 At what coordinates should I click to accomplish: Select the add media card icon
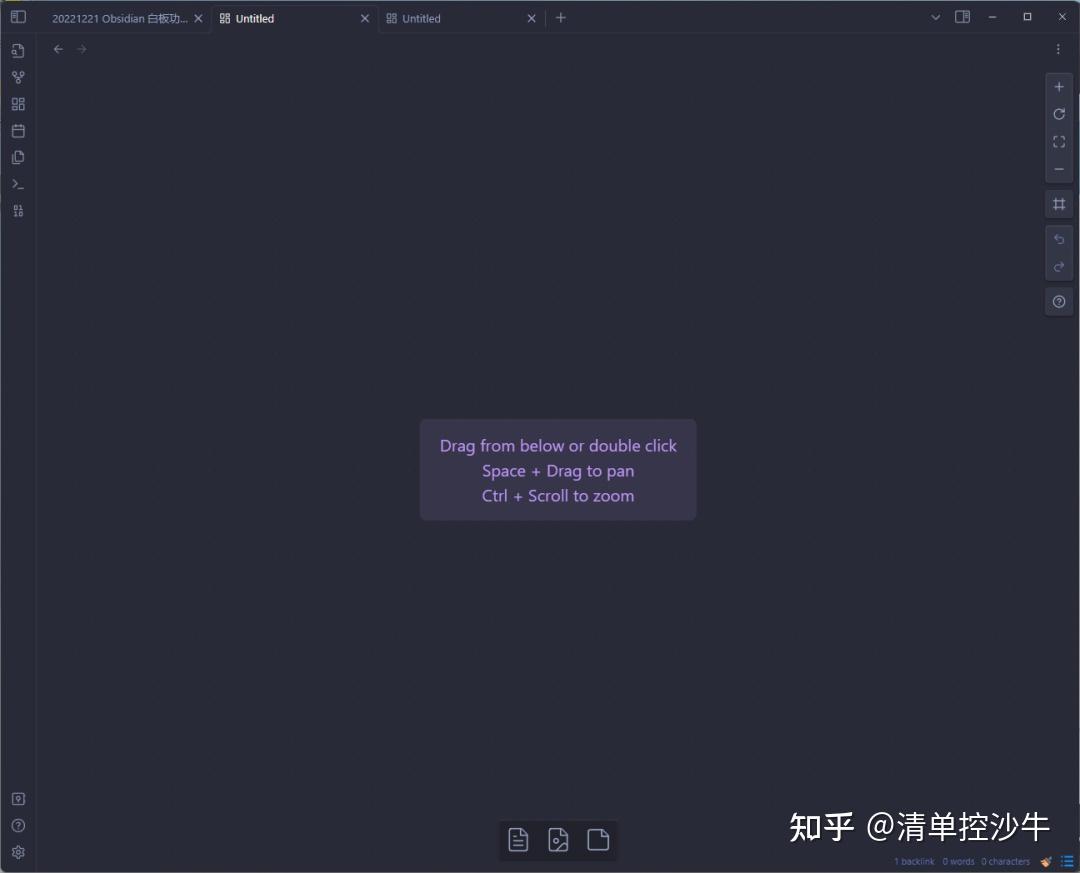[x=558, y=840]
